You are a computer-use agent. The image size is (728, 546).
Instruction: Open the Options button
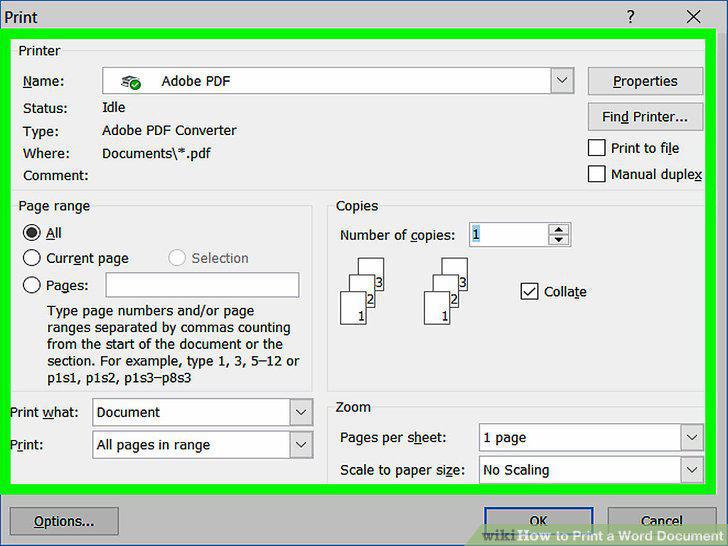point(64,521)
